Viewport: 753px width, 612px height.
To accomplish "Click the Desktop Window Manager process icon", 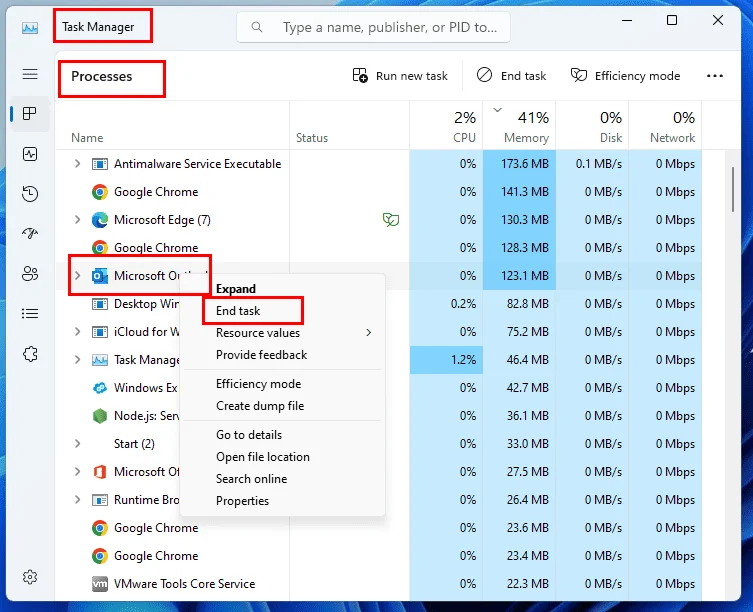I will coord(100,304).
